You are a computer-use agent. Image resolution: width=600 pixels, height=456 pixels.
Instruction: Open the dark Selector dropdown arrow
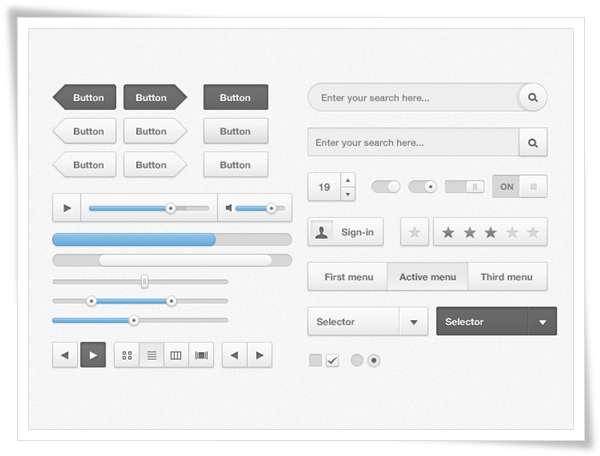(x=543, y=322)
